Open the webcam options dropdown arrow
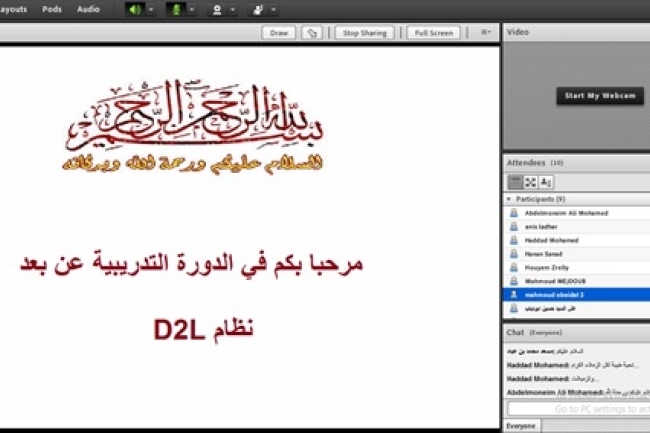Viewport: 650px width, 433px height. (x=233, y=9)
